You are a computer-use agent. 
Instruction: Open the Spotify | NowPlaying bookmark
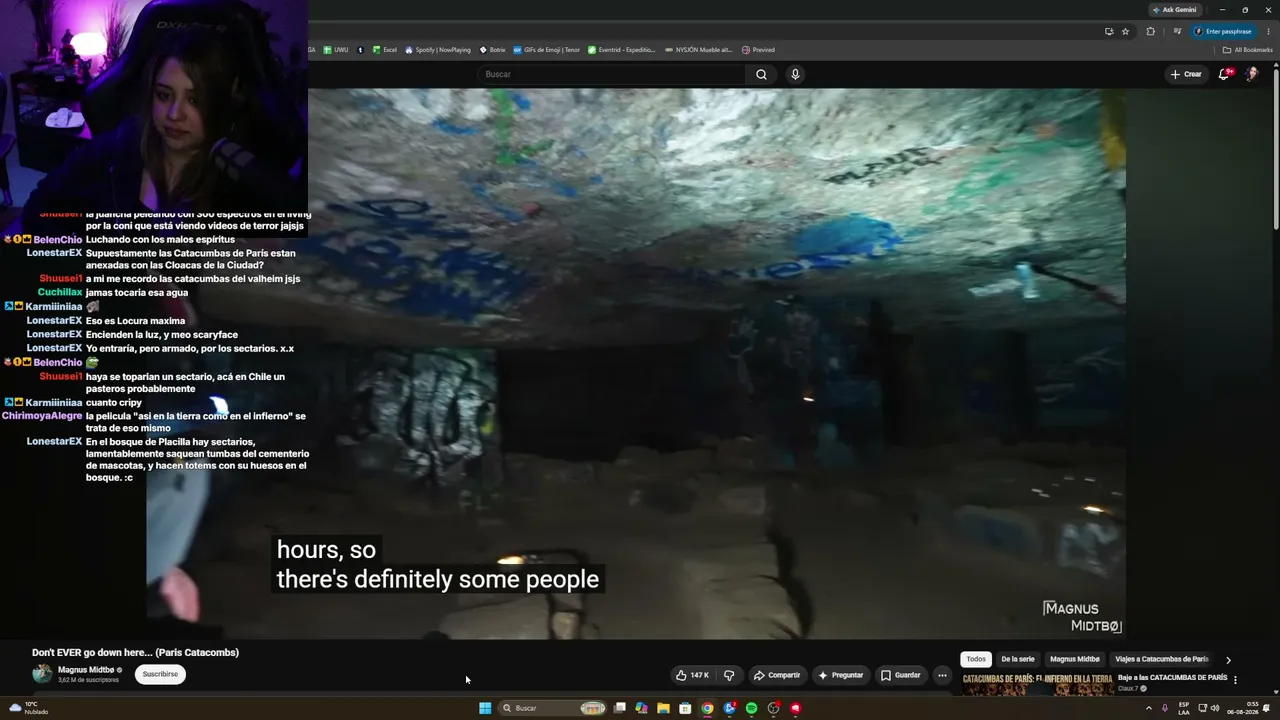438,50
